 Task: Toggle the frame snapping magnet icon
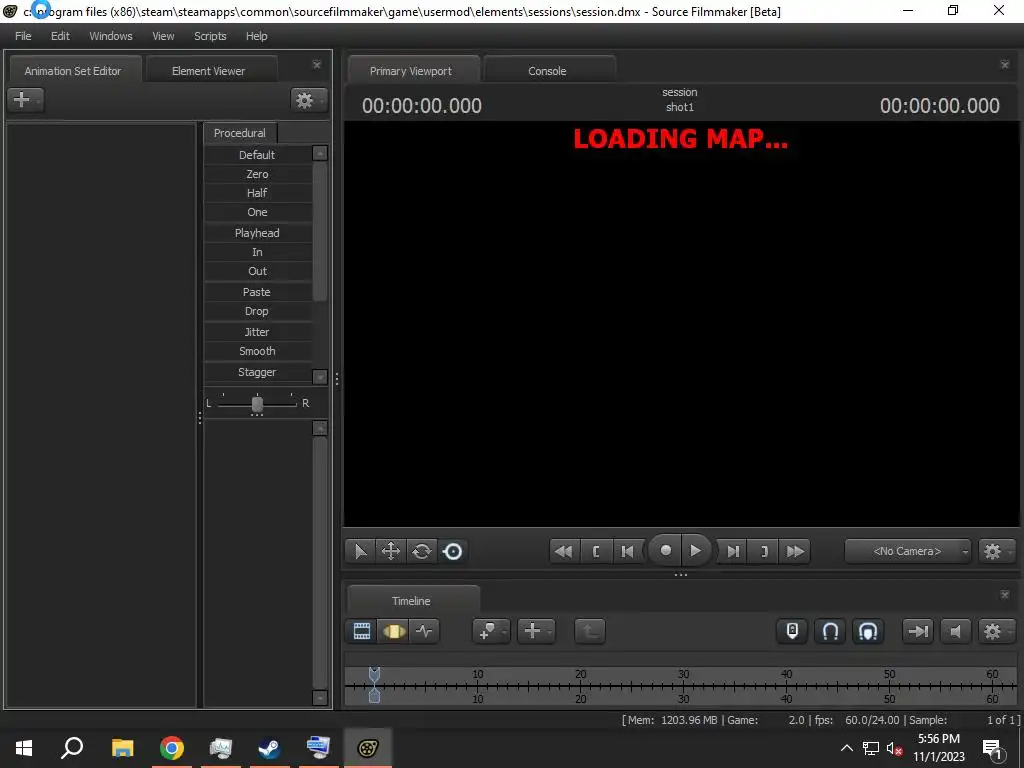[868, 631]
